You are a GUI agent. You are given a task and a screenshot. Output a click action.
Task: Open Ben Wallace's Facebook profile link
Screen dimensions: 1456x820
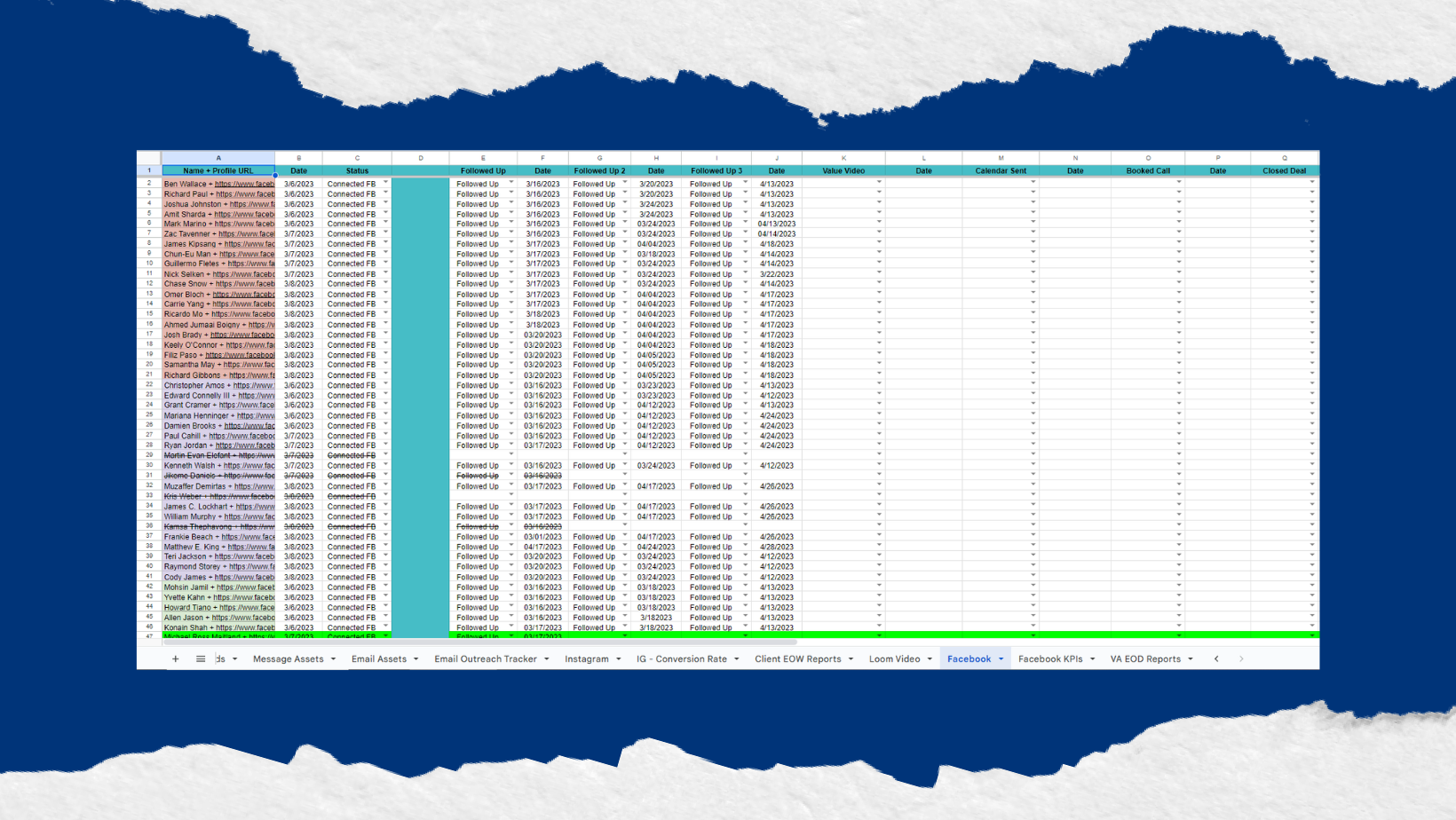click(x=244, y=185)
